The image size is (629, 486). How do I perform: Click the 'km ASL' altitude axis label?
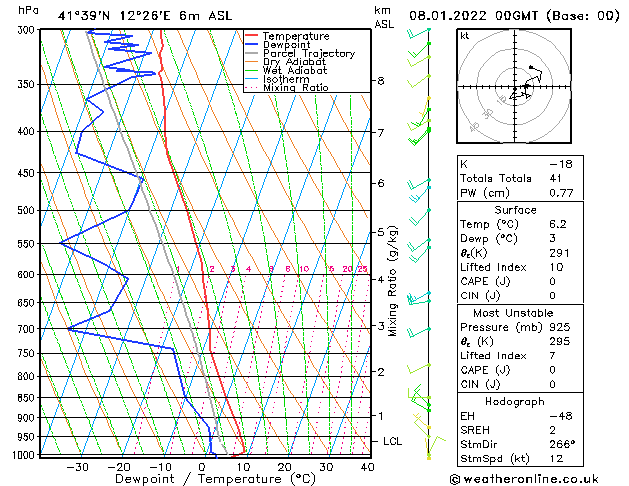point(384,17)
